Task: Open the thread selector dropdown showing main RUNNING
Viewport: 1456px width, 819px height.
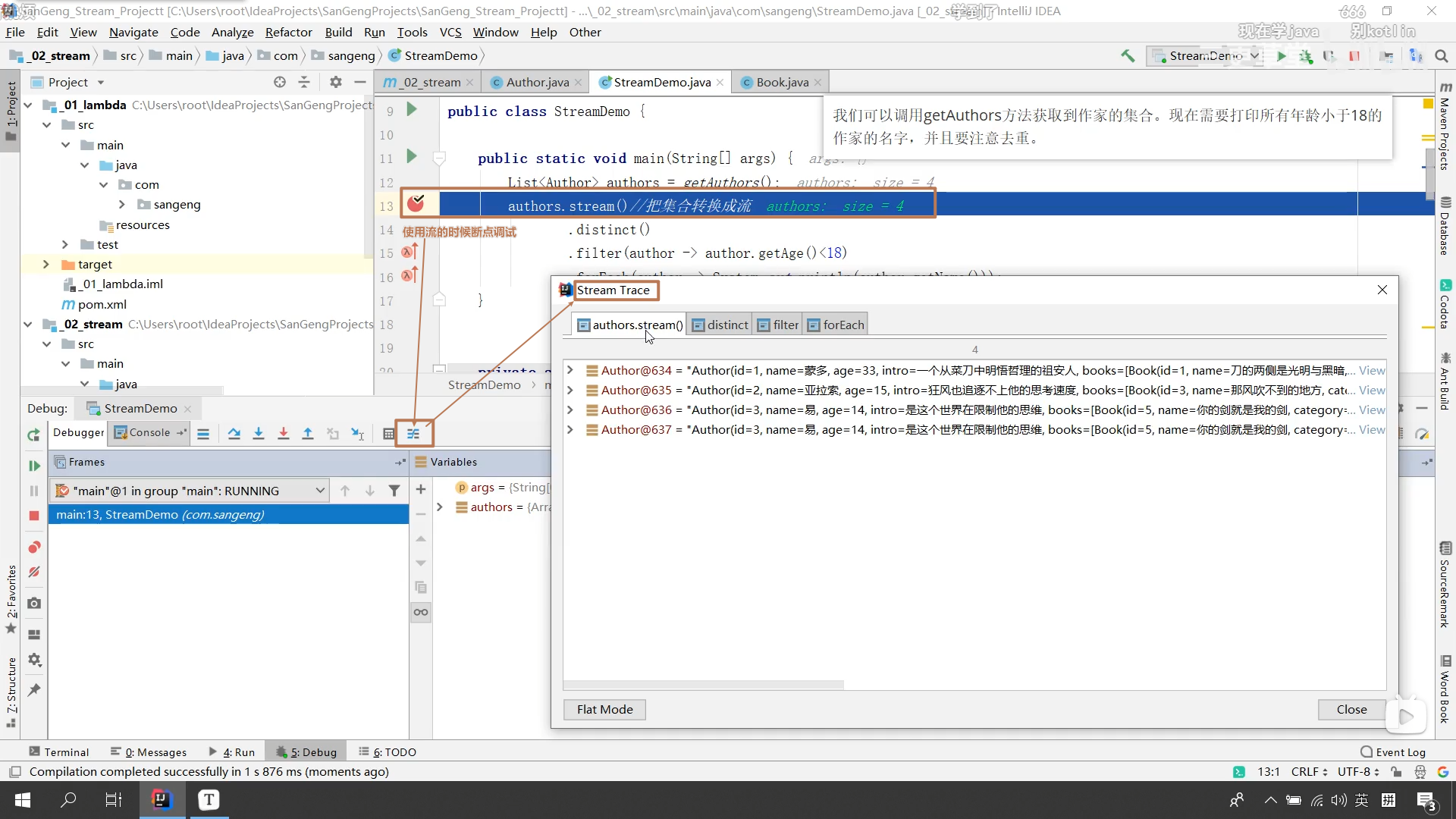Action: 320,491
